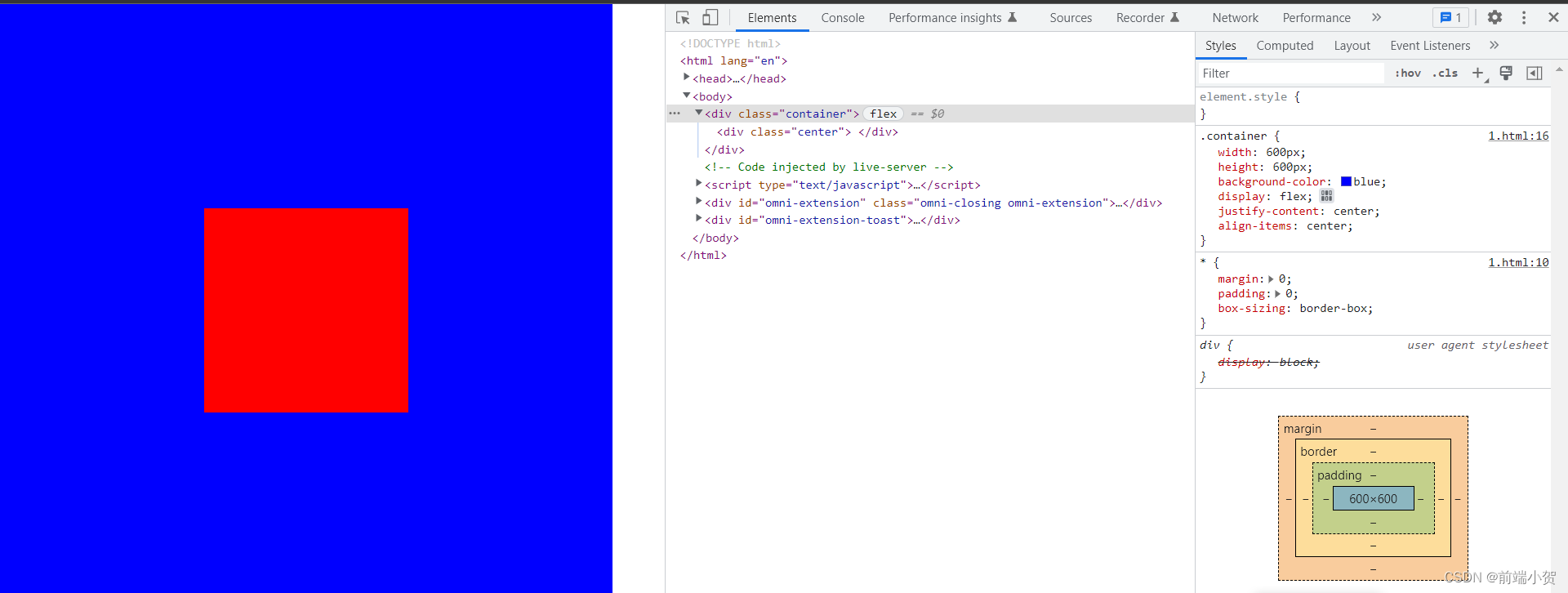
Task: Click the 600×600 content box in box model
Action: [x=1373, y=498]
